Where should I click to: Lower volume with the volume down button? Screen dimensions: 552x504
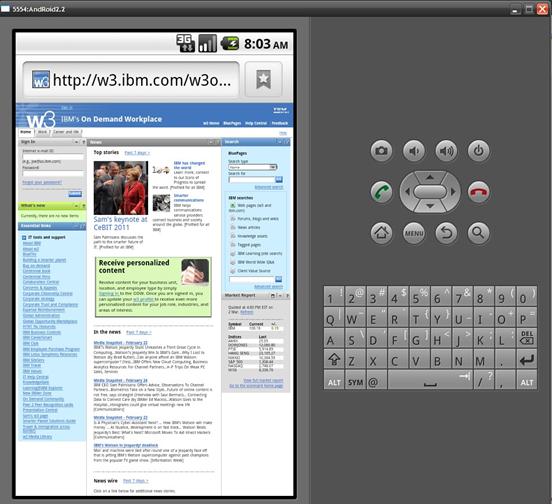point(414,151)
